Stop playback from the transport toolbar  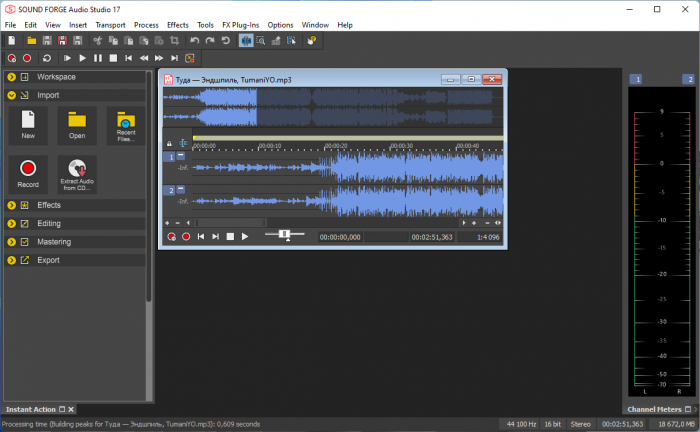click(x=113, y=58)
